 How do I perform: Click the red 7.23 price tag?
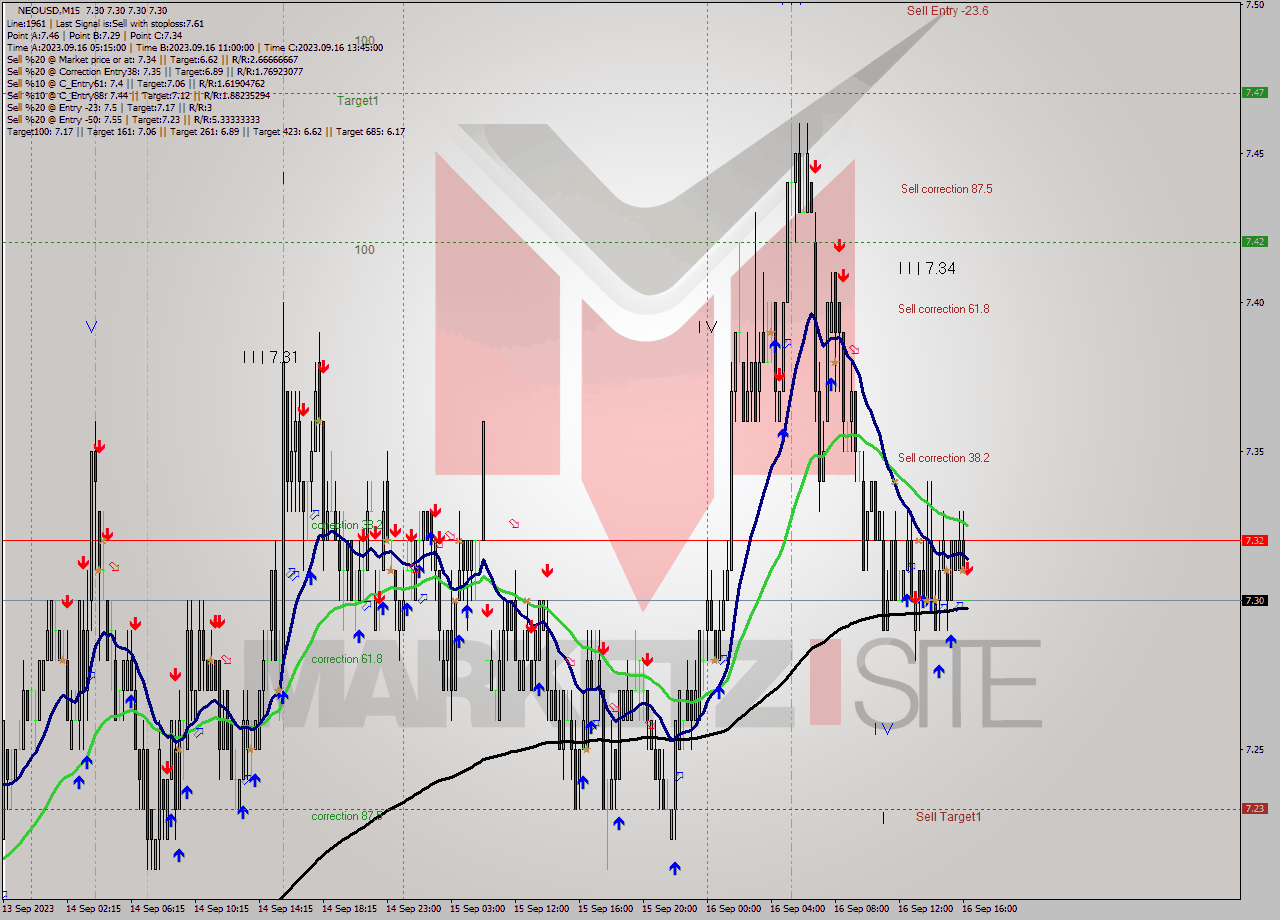pos(1255,809)
